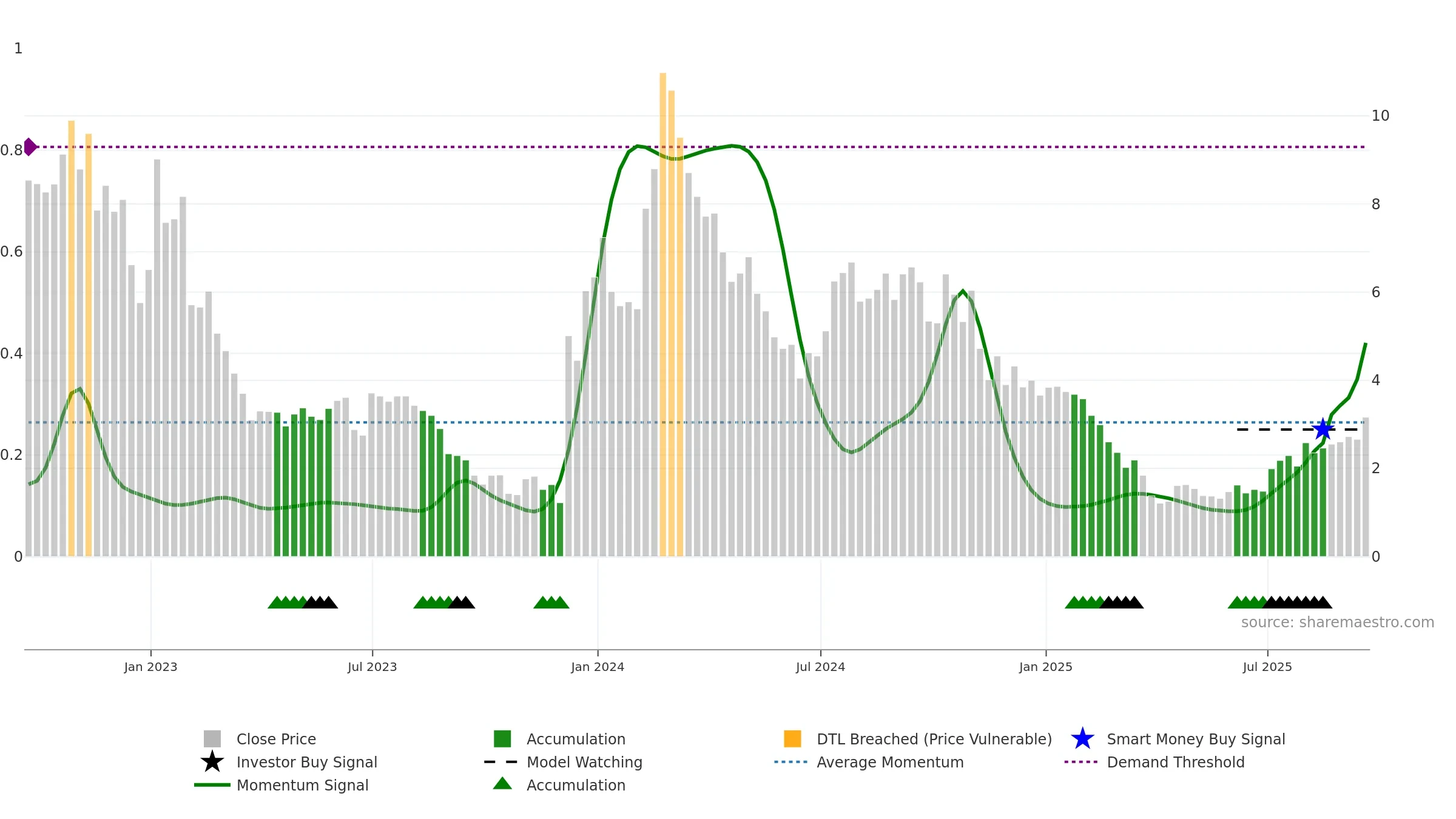Click the Jul 2025 x-axis label
Image resolution: width=1456 pixels, height=819 pixels.
pyautogui.click(x=1267, y=667)
